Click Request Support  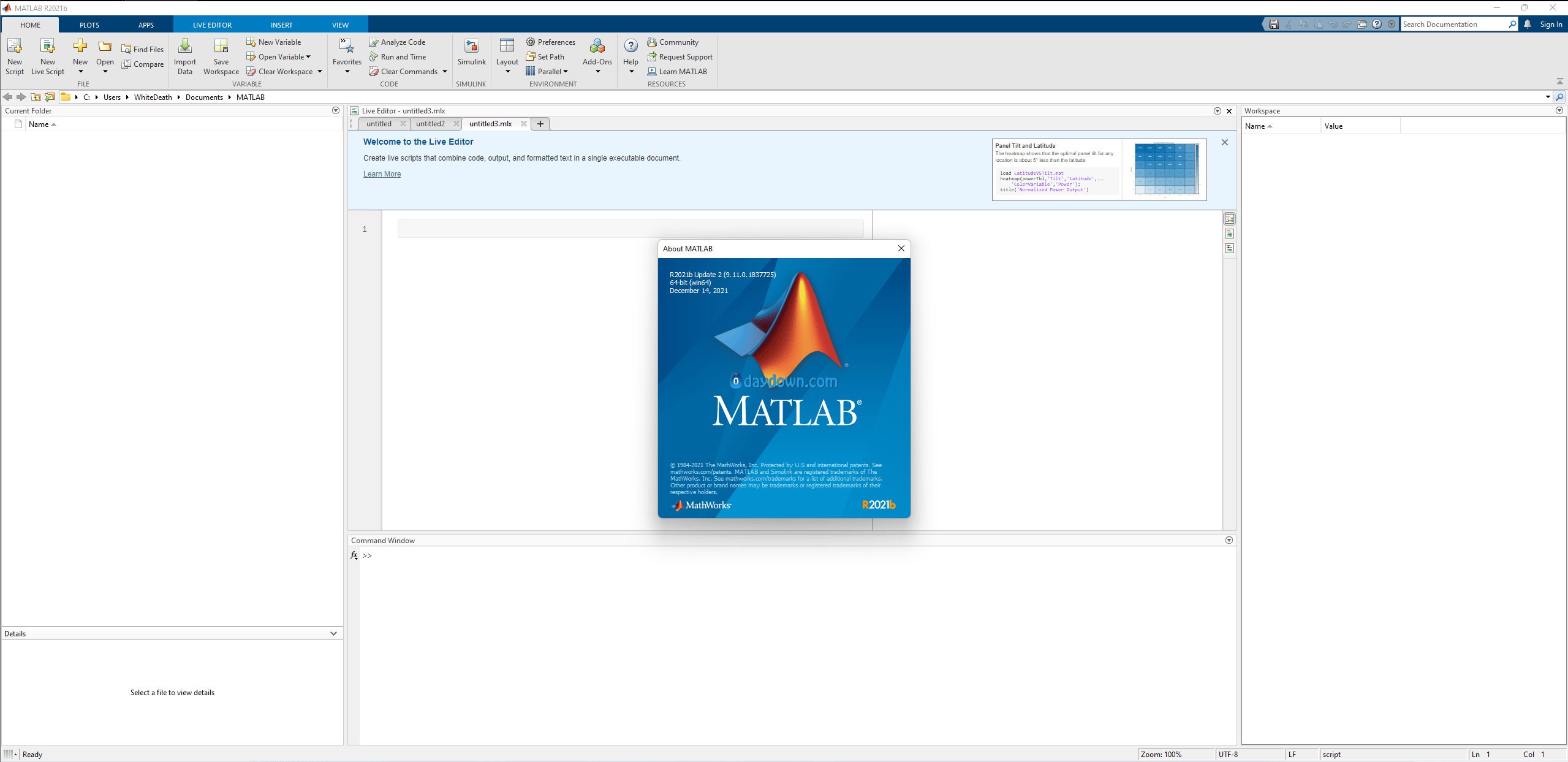680,56
